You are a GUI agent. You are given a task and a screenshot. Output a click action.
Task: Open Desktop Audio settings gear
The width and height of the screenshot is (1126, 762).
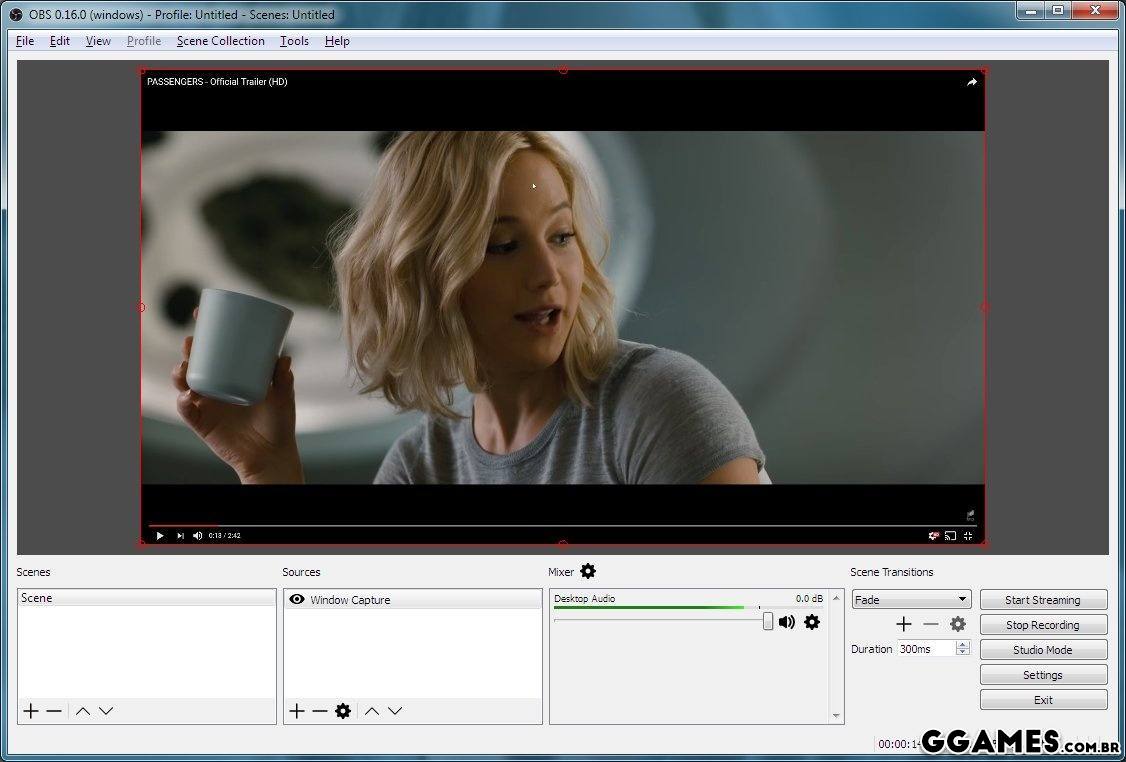pyautogui.click(x=812, y=622)
